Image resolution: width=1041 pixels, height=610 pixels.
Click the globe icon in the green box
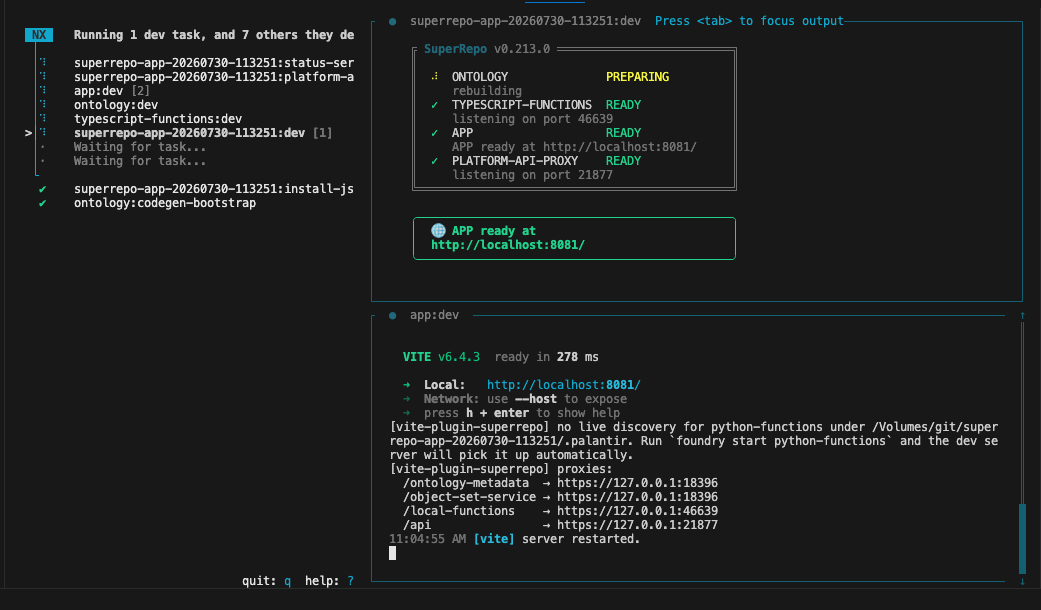(x=438, y=230)
